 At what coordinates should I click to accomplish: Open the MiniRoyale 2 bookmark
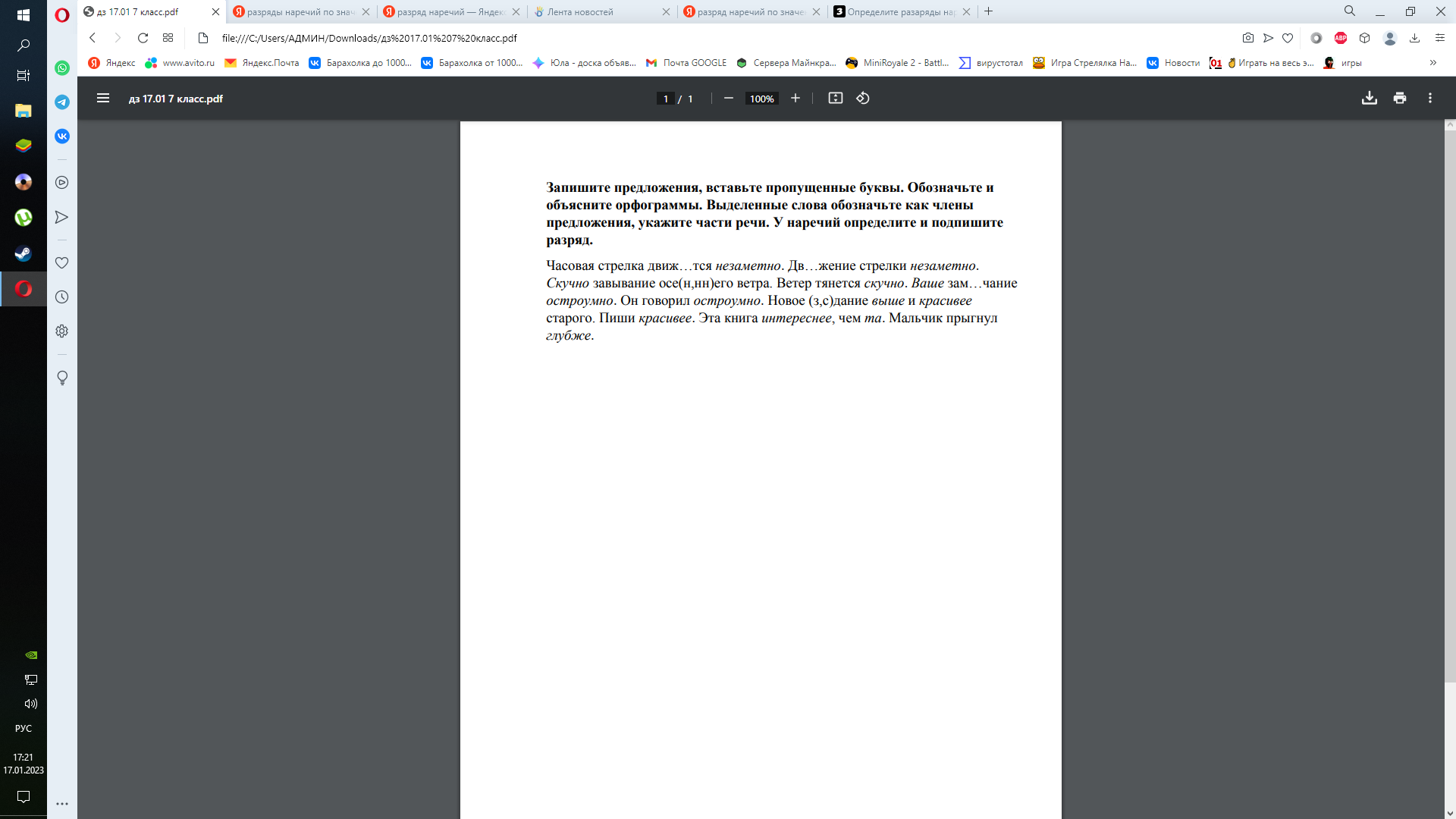click(897, 63)
